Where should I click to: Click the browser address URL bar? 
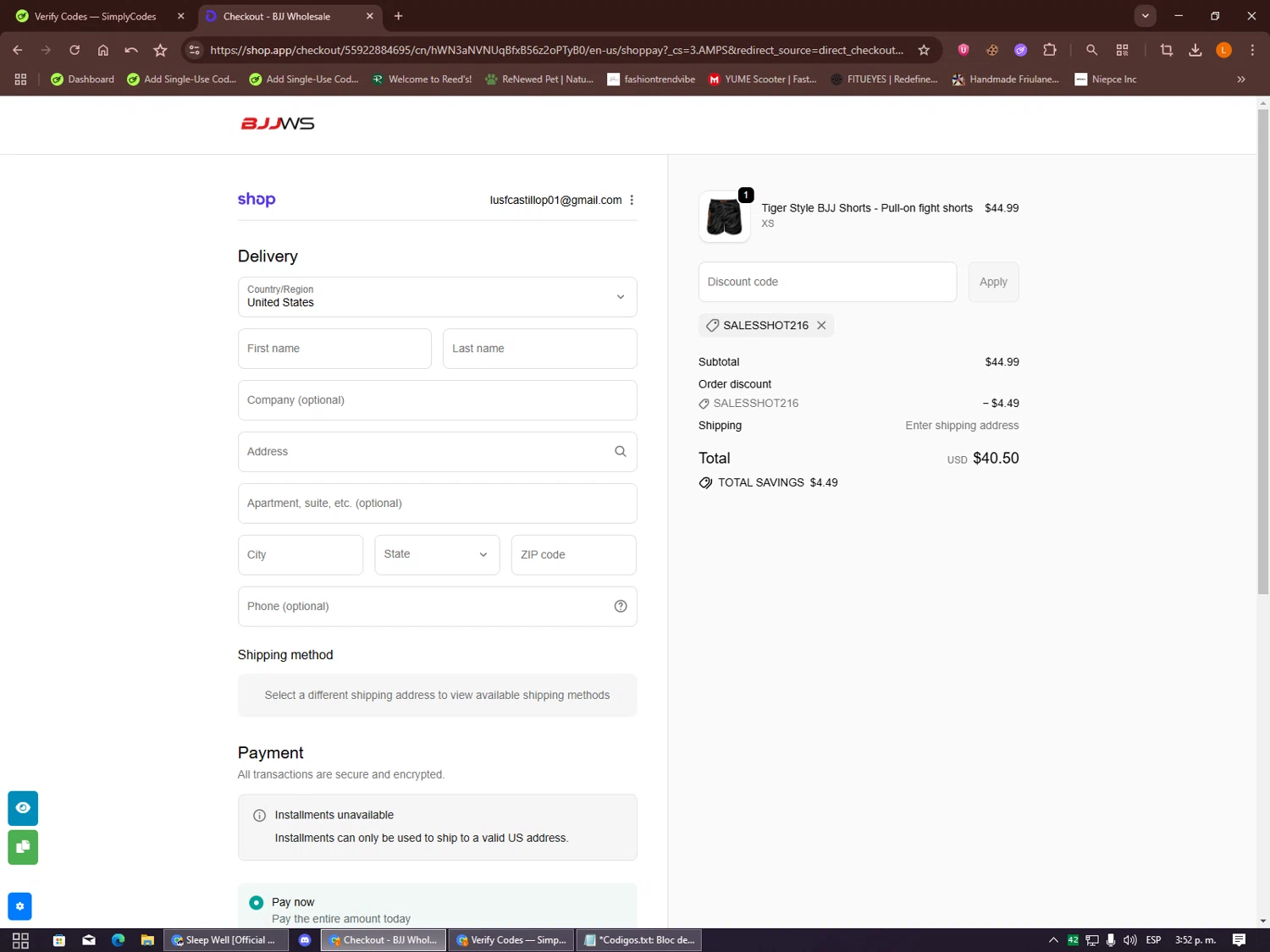point(556,50)
